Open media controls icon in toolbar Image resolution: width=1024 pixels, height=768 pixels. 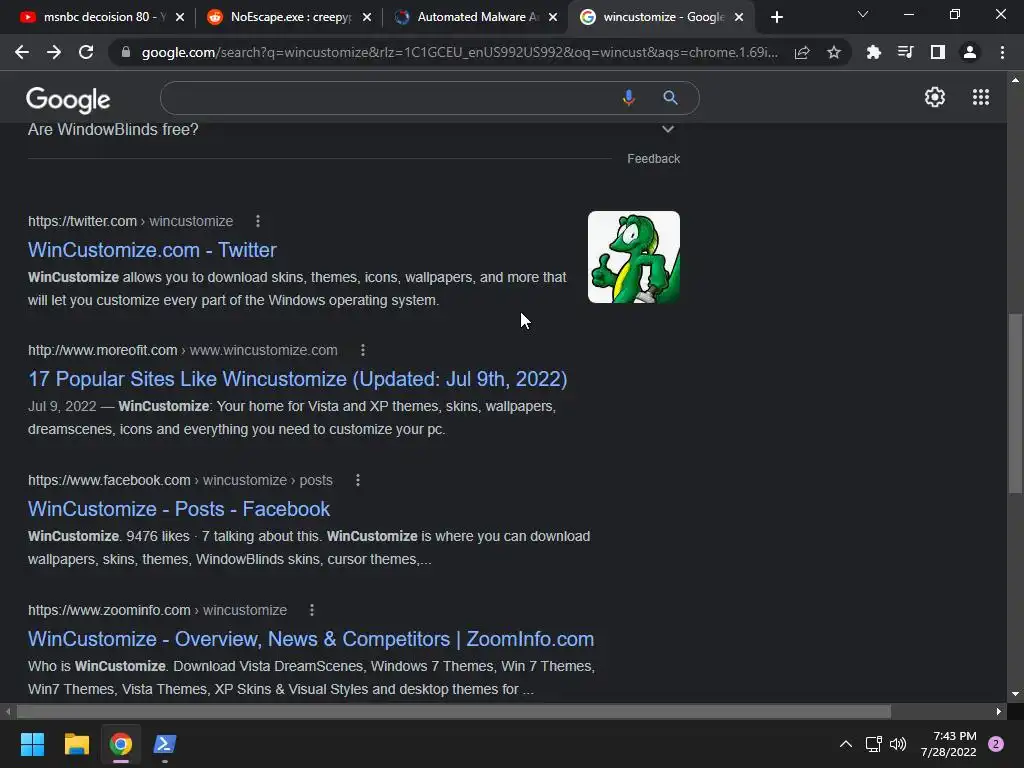pos(905,52)
